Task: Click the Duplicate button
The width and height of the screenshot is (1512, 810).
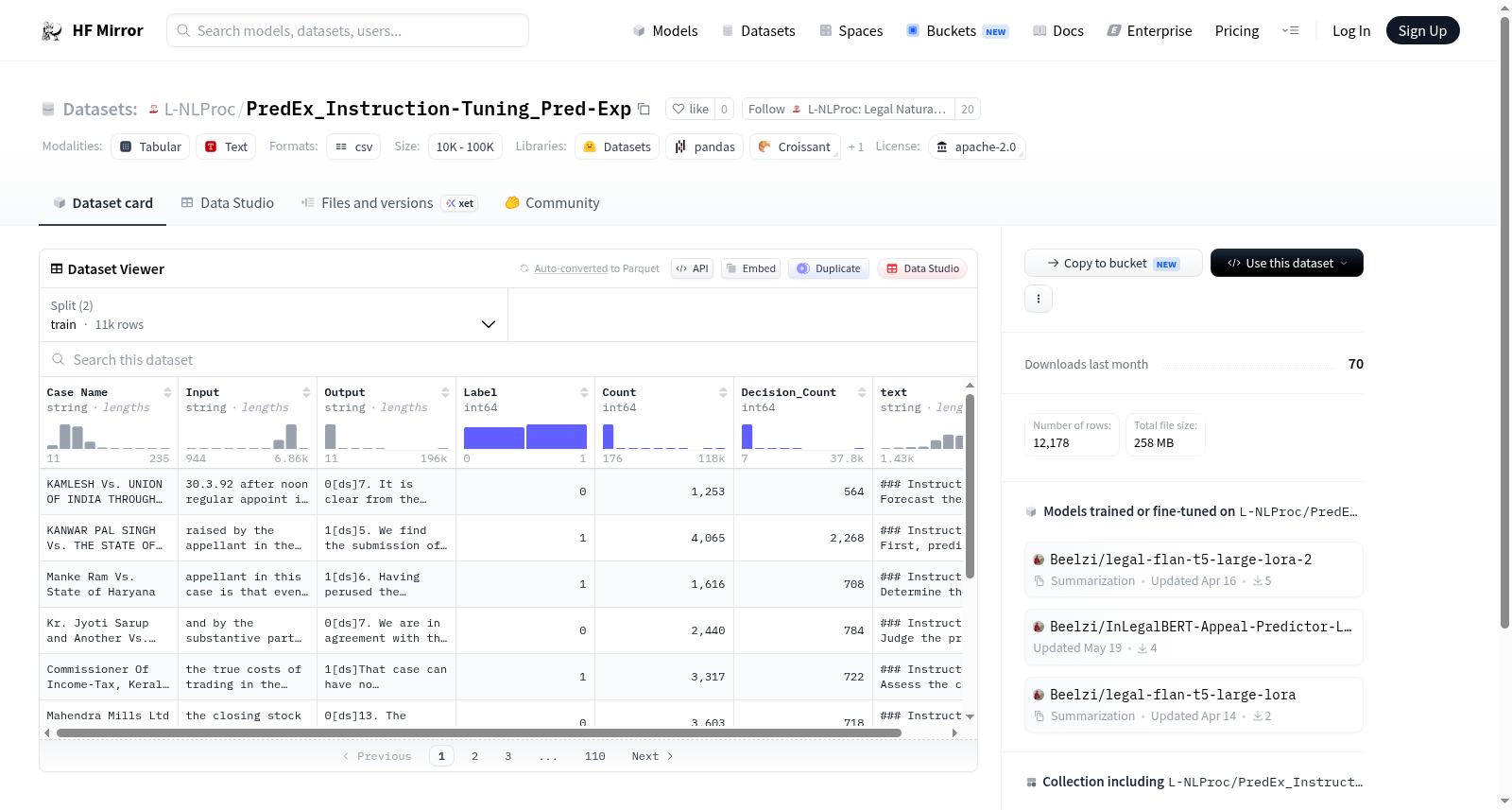Action: pos(829,268)
